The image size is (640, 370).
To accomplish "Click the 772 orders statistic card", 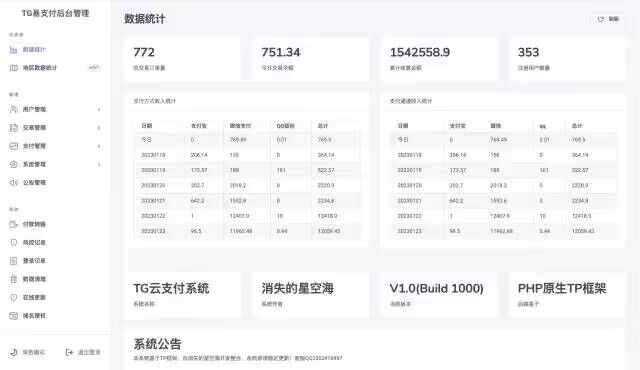I will click(x=182, y=59).
